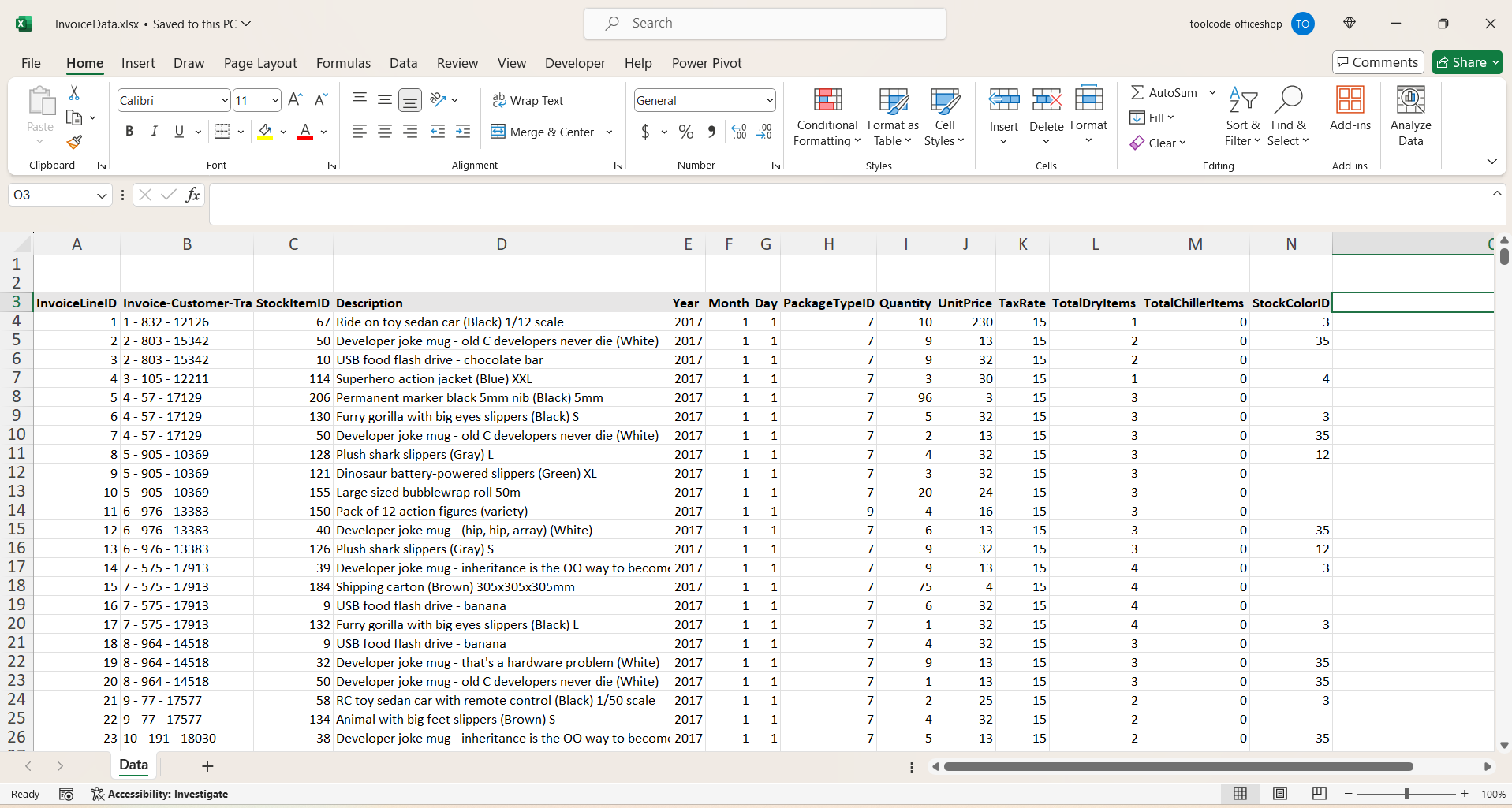The image size is (1512, 808).
Task: Switch to the Page Layout tab
Action: pos(259,63)
